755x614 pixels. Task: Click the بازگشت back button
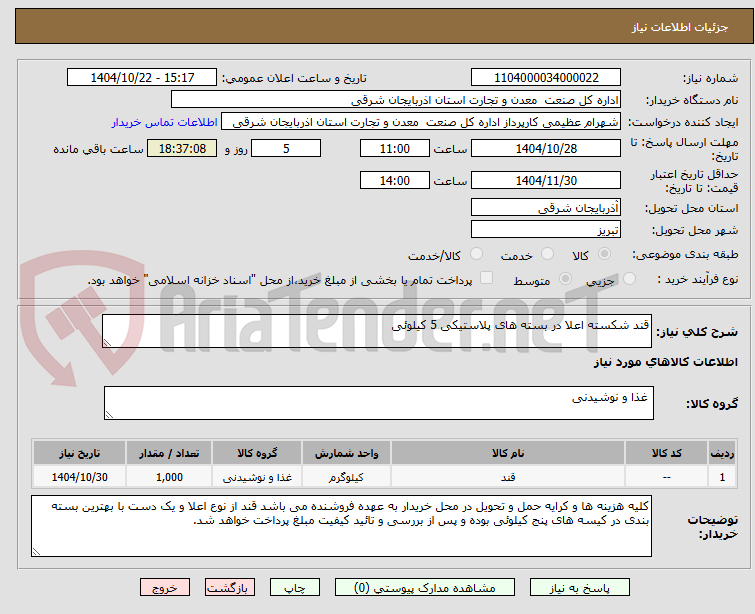[x=230, y=588]
